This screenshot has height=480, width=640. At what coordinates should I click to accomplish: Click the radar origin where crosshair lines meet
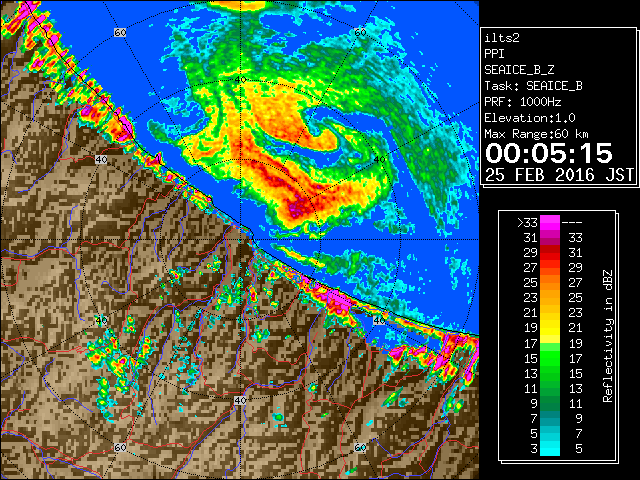(240, 240)
